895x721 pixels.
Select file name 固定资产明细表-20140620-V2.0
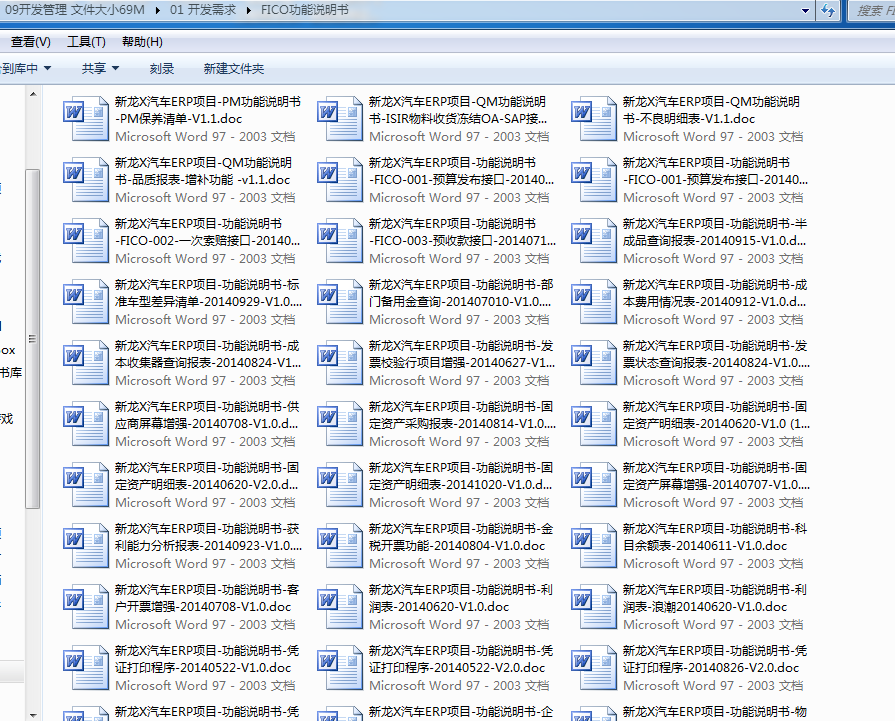tap(207, 476)
